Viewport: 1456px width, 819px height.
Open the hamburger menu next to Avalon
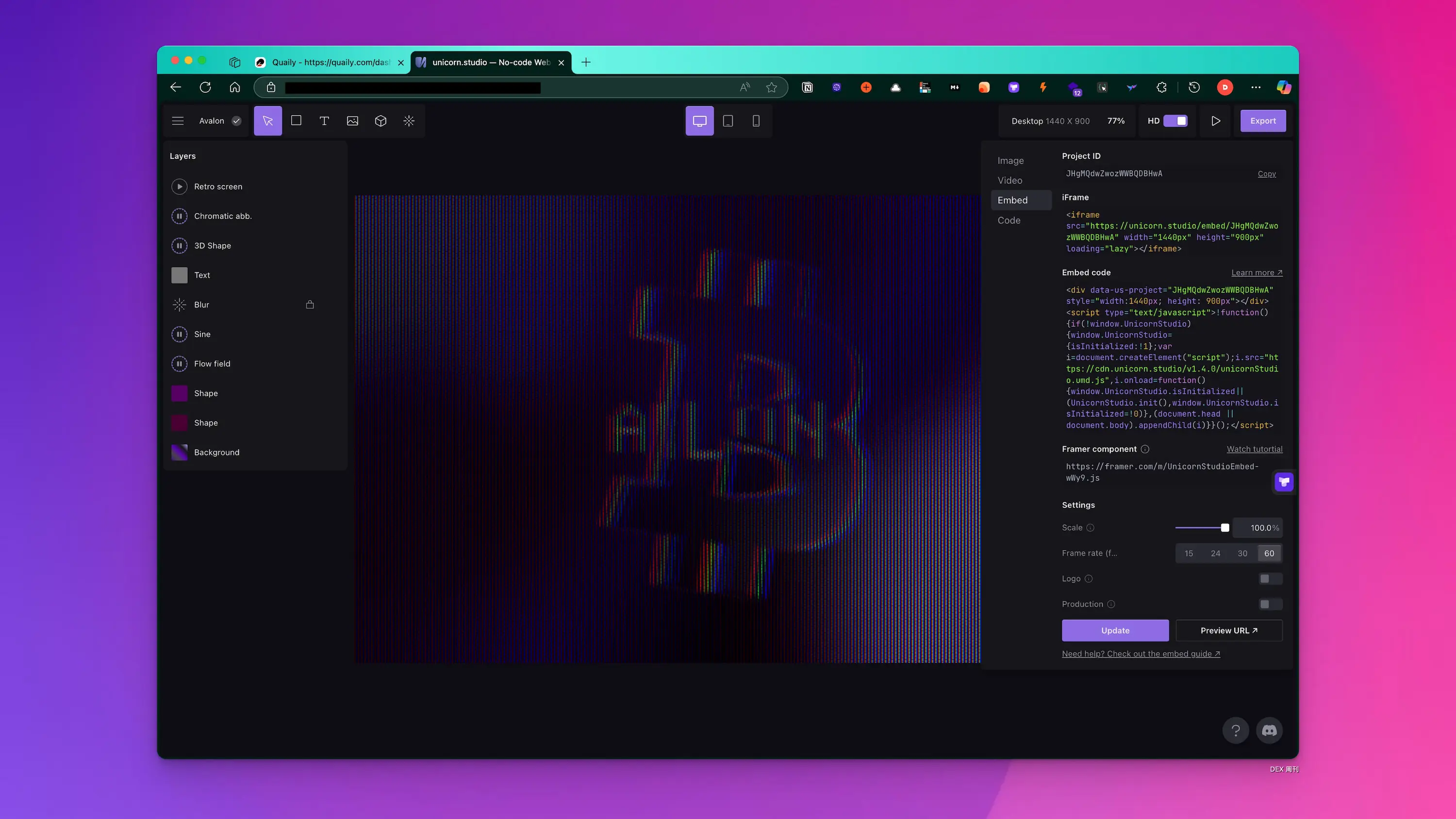coord(178,121)
